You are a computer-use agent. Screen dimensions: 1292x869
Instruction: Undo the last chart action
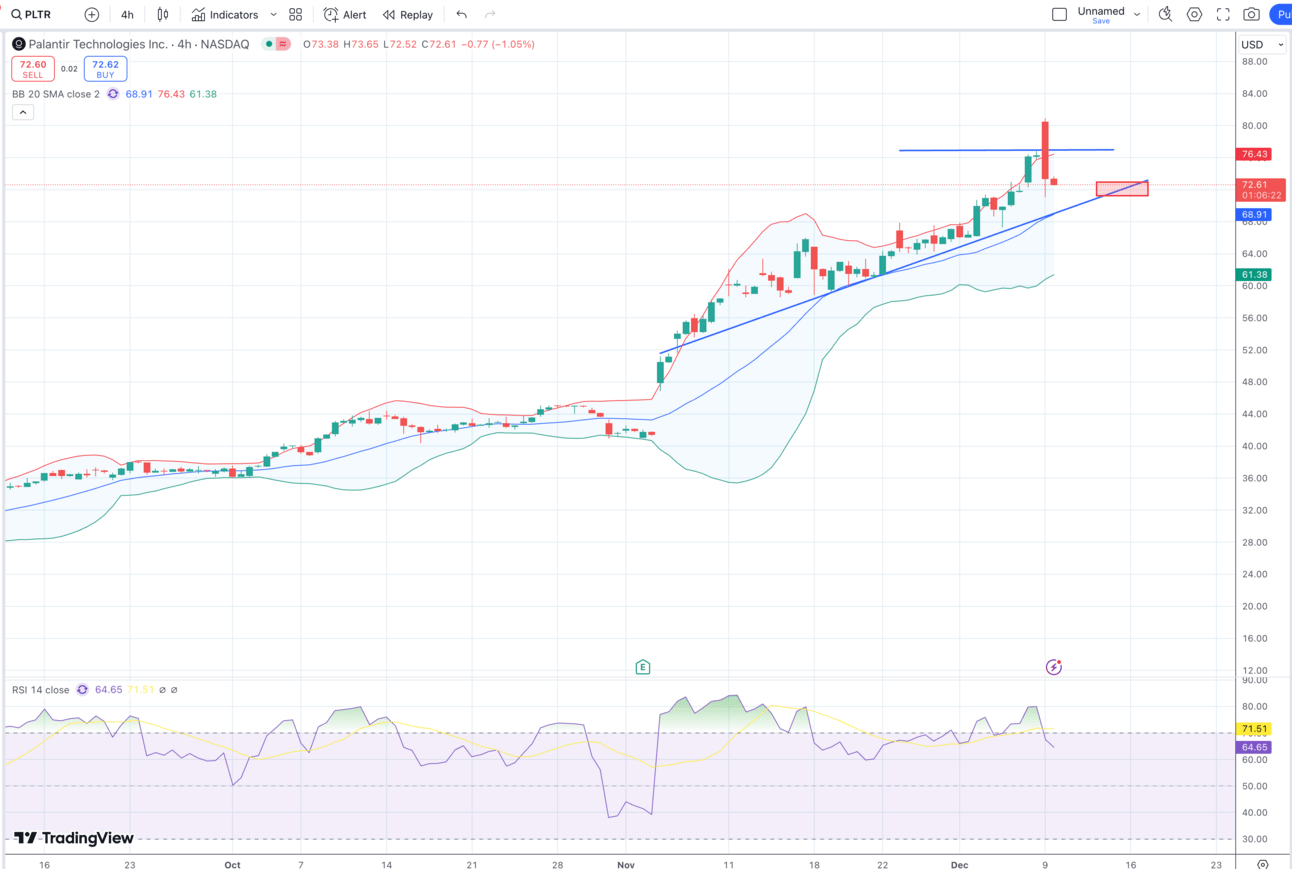pos(461,15)
